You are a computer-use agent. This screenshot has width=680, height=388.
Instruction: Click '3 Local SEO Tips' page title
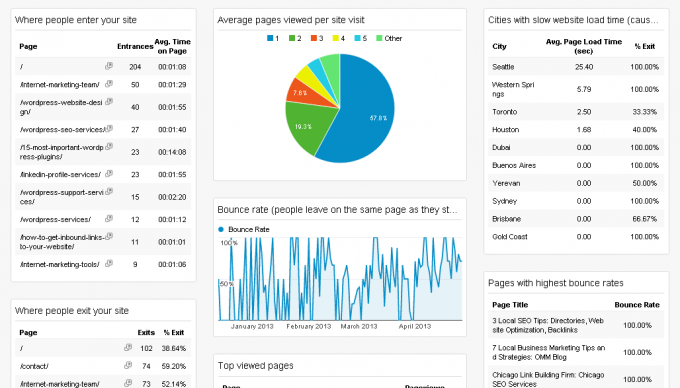coord(548,325)
